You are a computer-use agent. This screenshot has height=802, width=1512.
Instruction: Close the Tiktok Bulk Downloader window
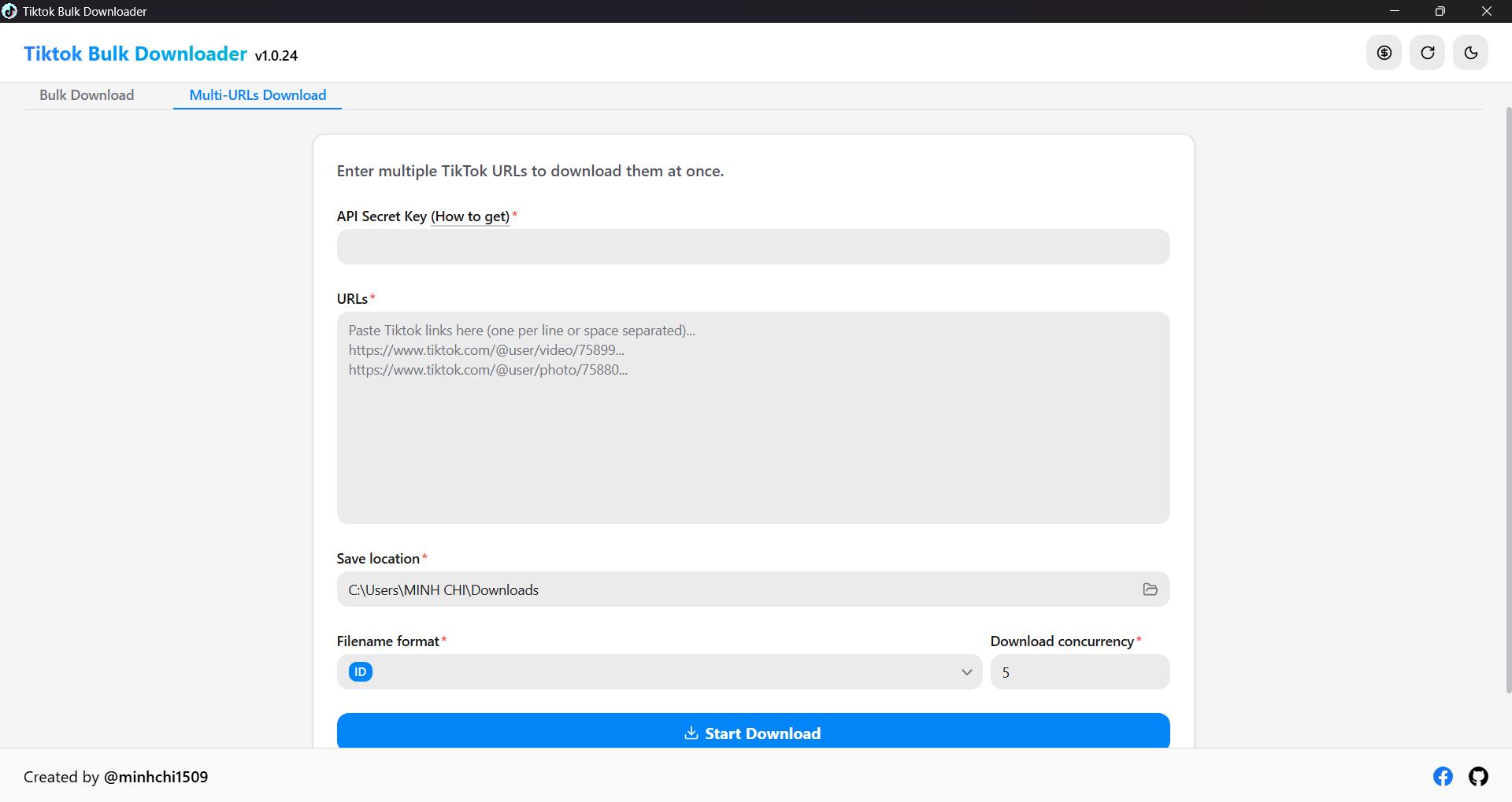[1486, 11]
